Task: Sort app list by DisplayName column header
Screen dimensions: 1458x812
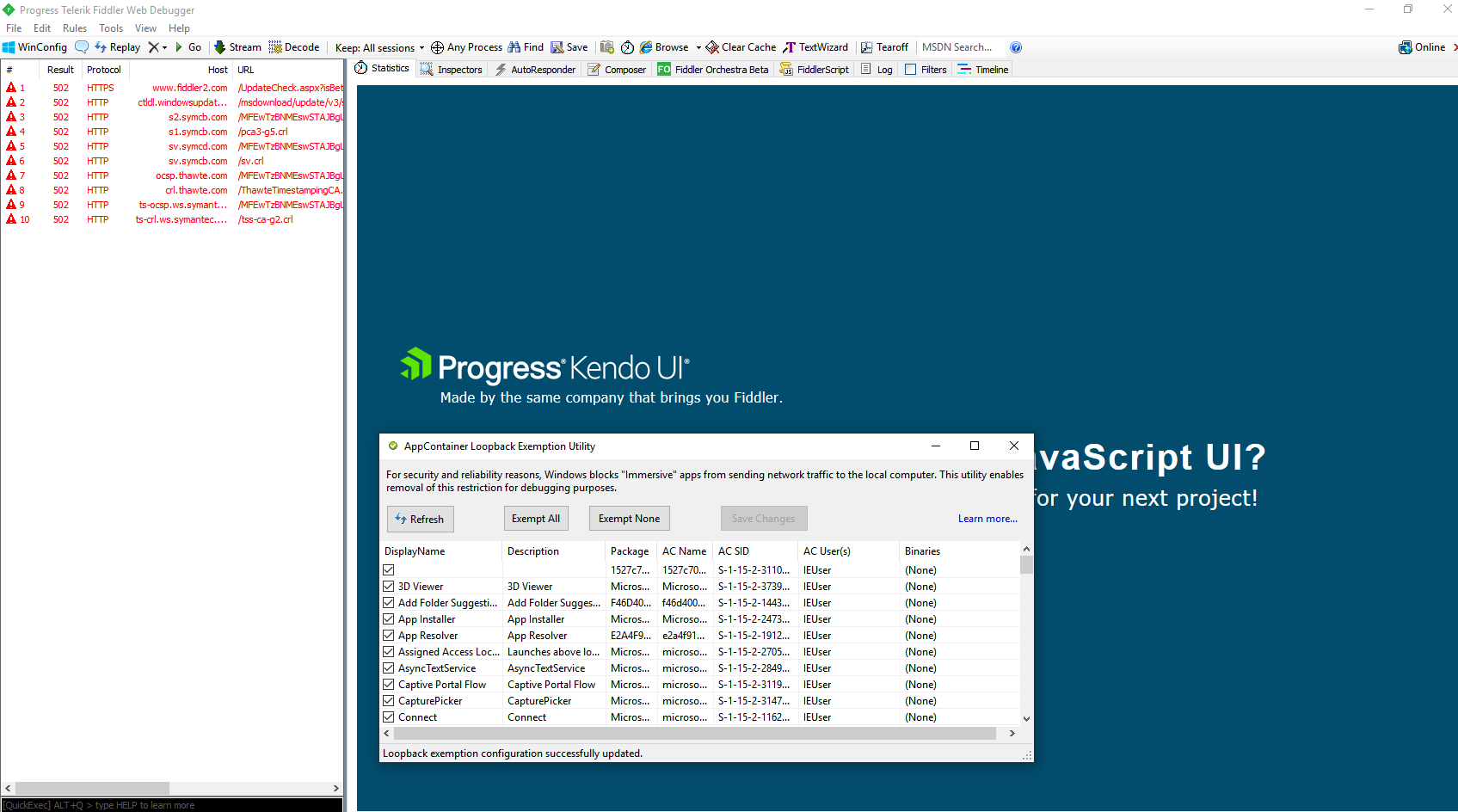Action: (x=441, y=551)
